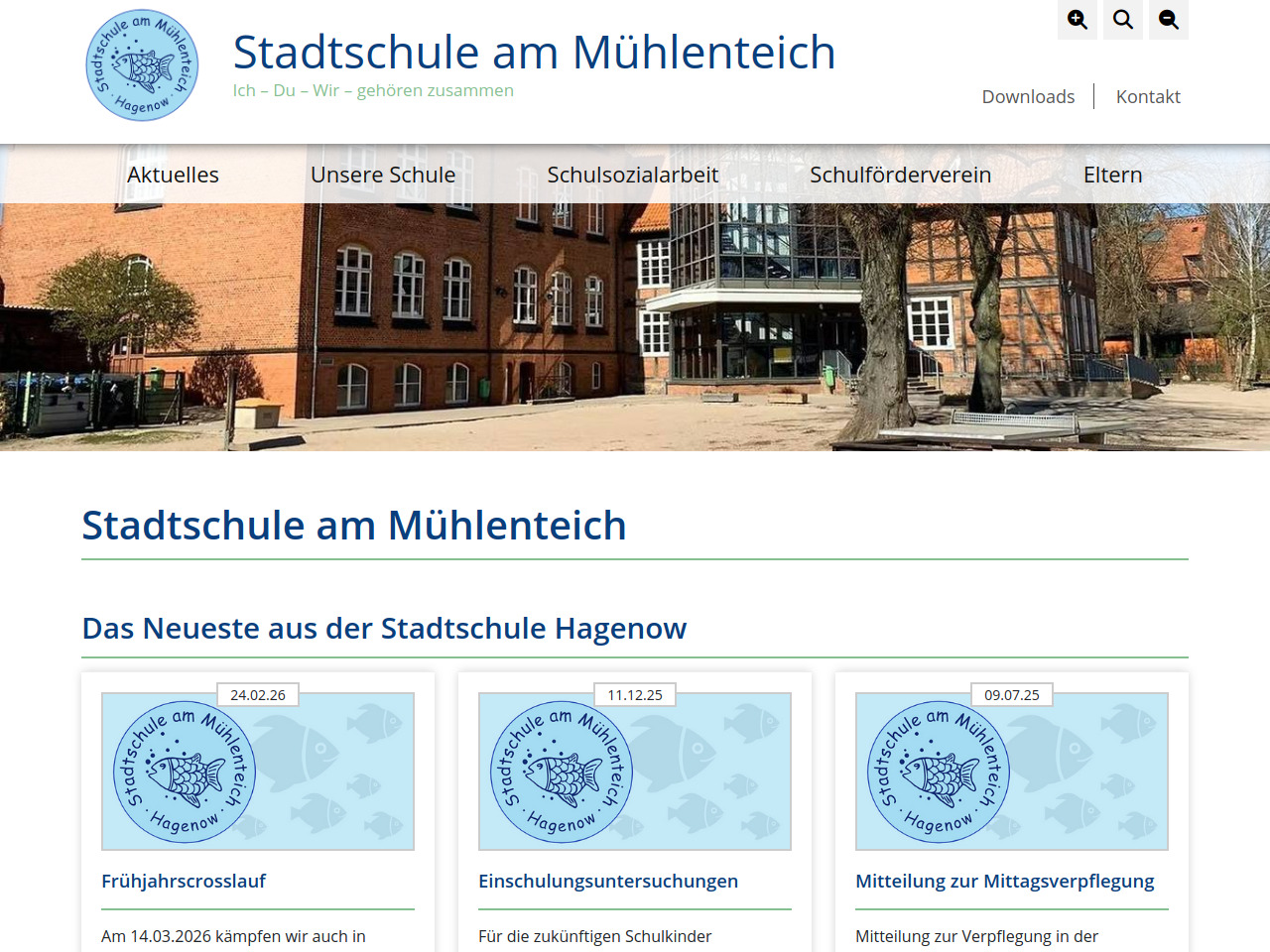Open the Downloads link

[1028, 96]
